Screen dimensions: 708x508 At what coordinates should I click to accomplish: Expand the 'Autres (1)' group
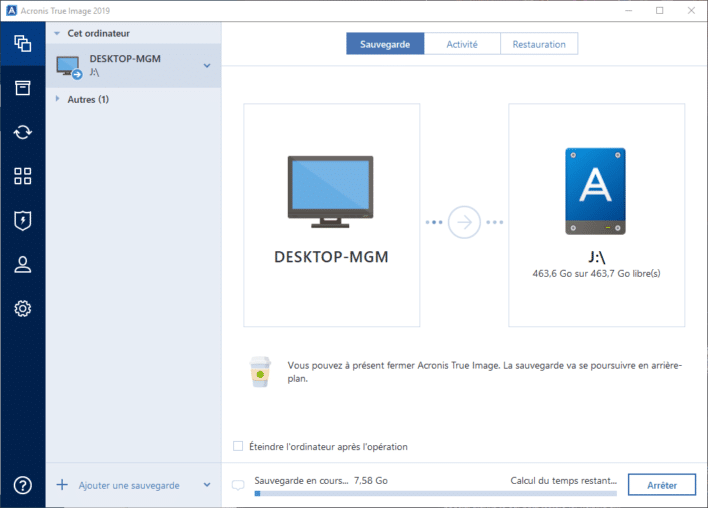(x=57, y=99)
